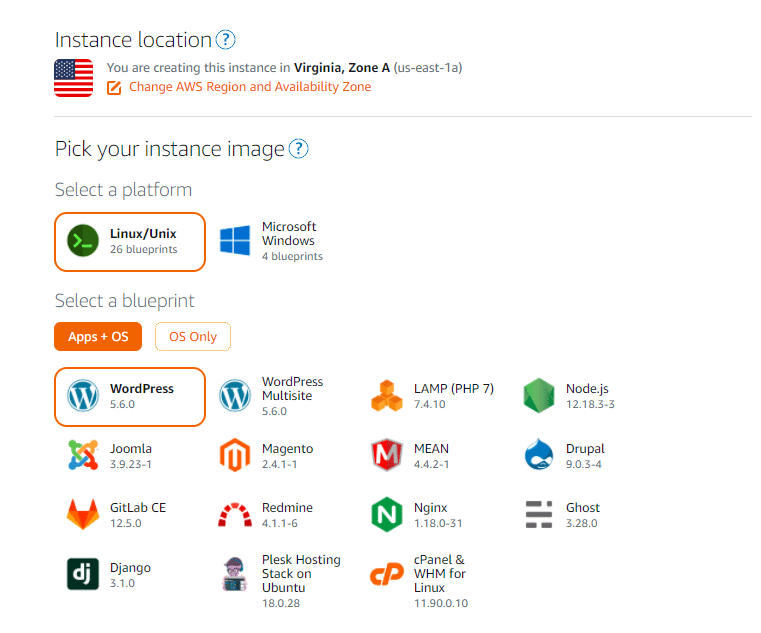The width and height of the screenshot is (761, 633).
Task: Click the Nginx name text
Action: [x=430, y=508]
